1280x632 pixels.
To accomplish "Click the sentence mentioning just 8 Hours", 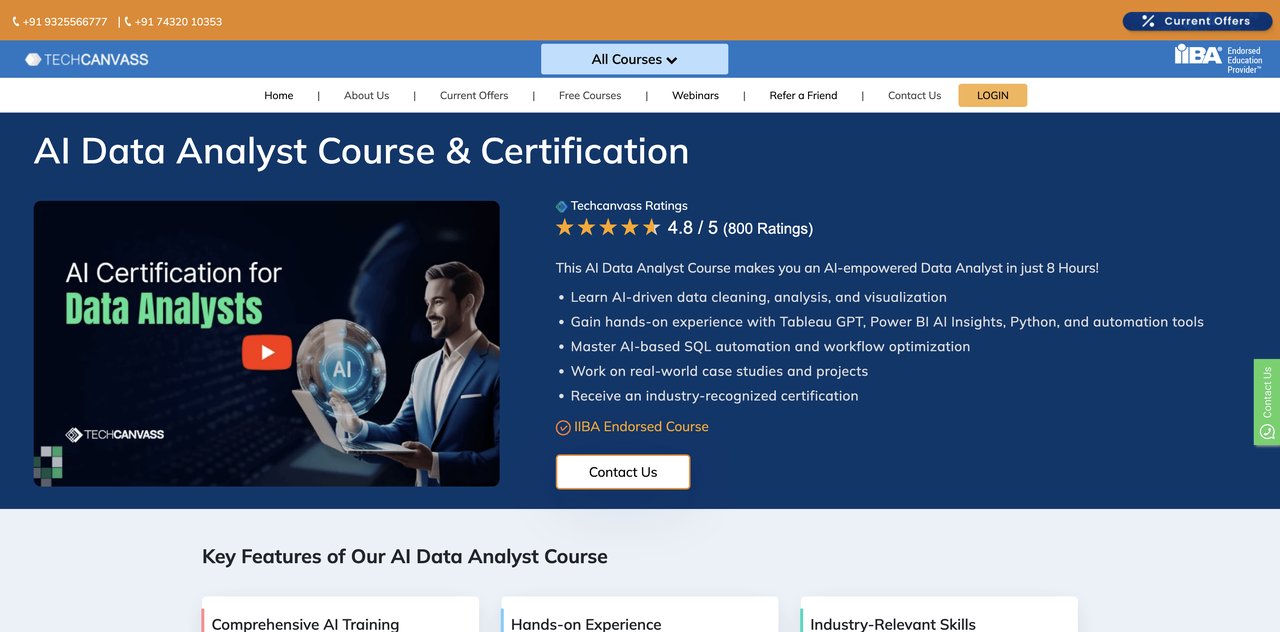I will click(827, 268).
